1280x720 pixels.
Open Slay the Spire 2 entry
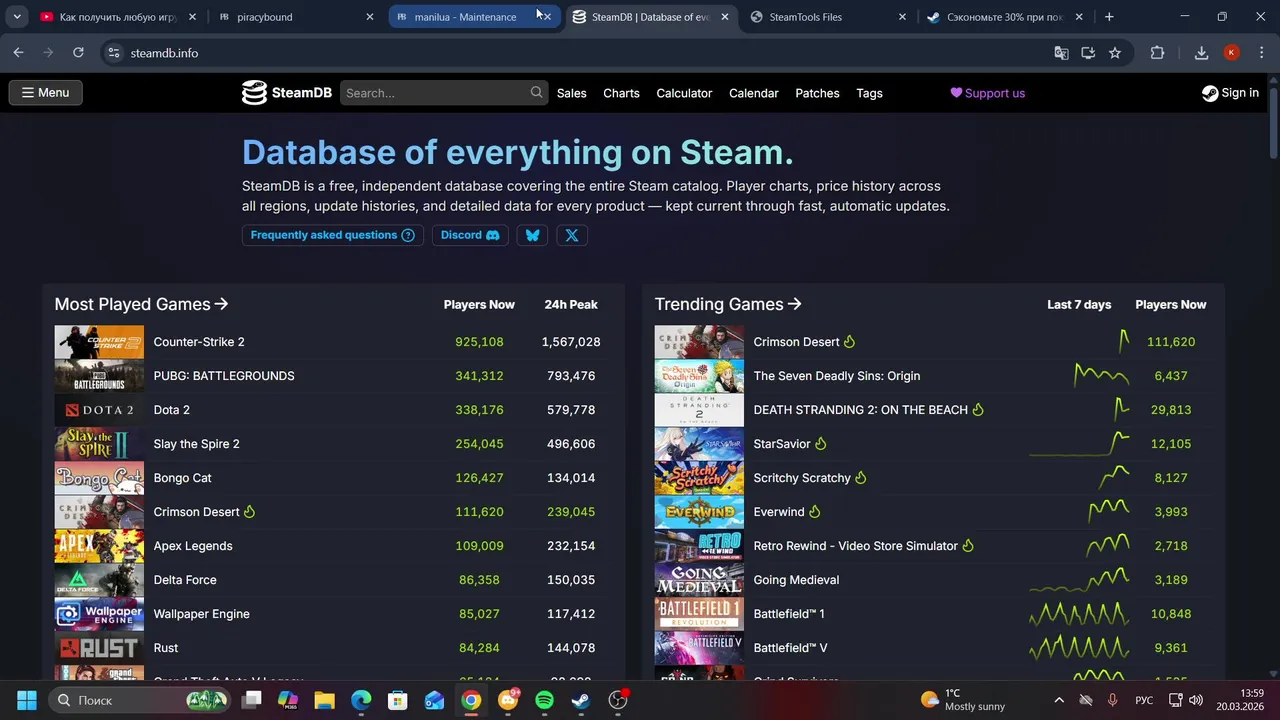click(x=196, y=444)
